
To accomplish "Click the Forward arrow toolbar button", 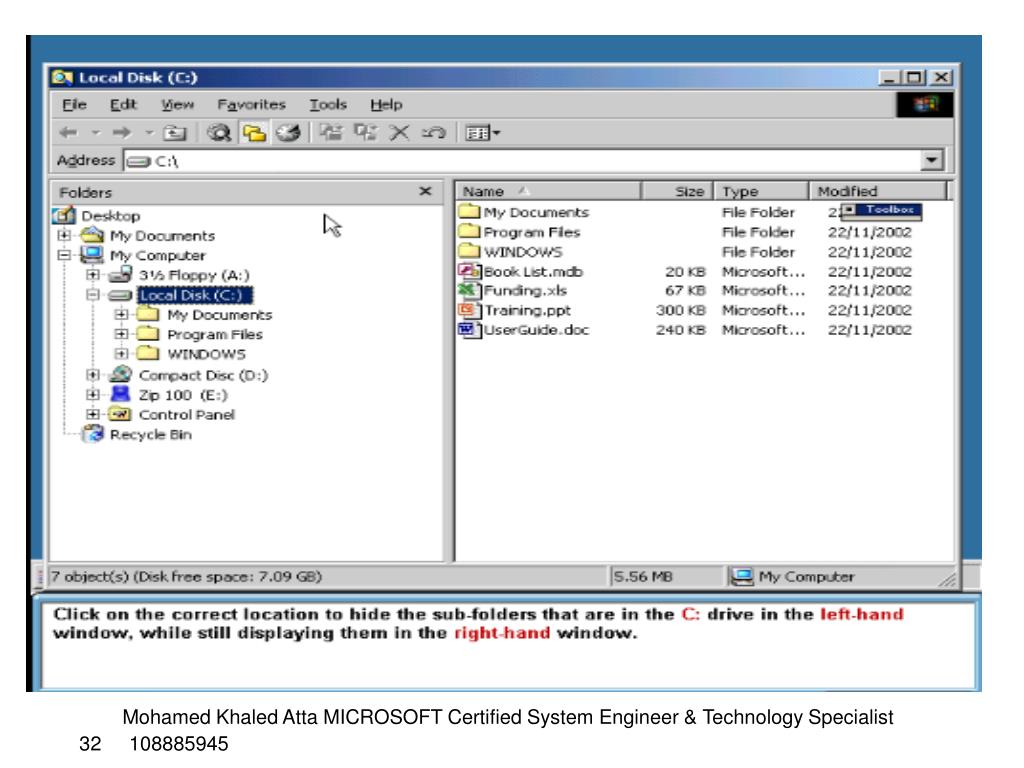I will pos(121,133).
